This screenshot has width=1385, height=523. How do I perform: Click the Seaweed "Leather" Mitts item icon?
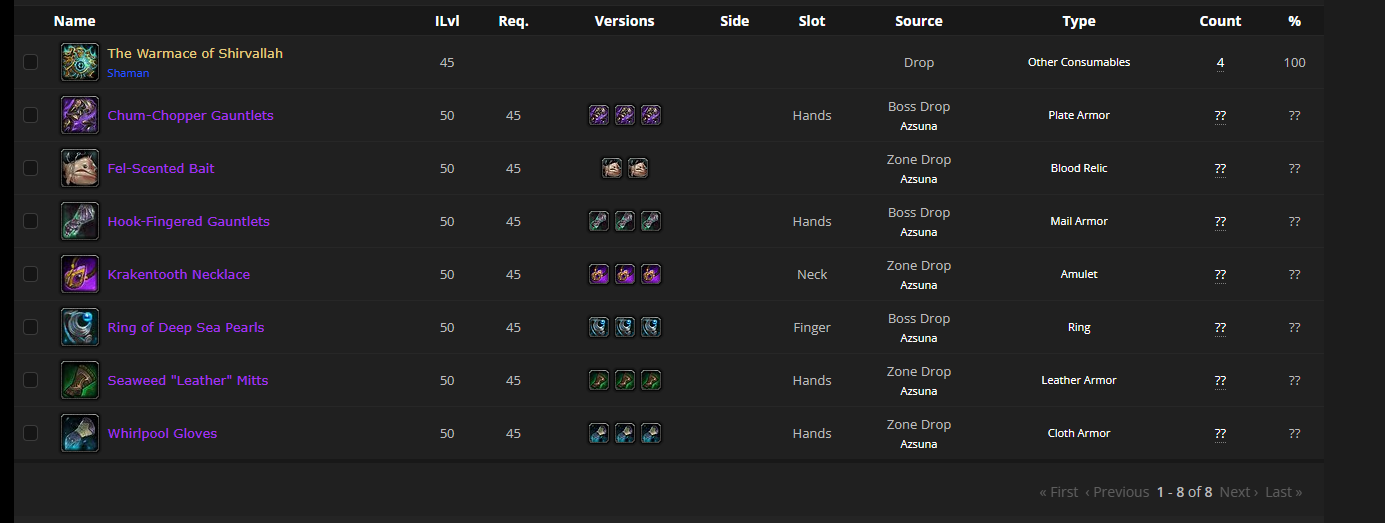[80, 380]
